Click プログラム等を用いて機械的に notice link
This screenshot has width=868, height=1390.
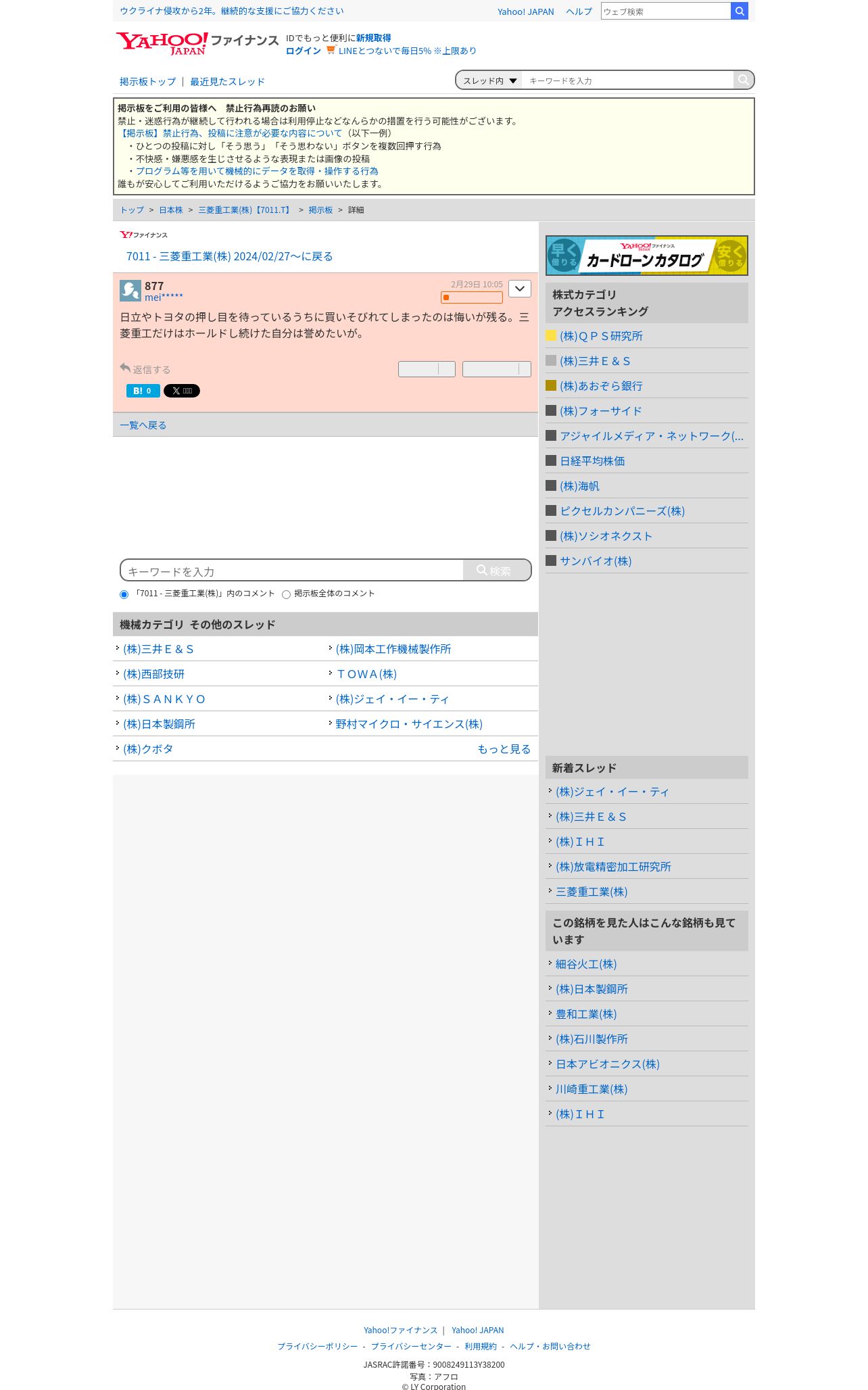pos(257,171)
